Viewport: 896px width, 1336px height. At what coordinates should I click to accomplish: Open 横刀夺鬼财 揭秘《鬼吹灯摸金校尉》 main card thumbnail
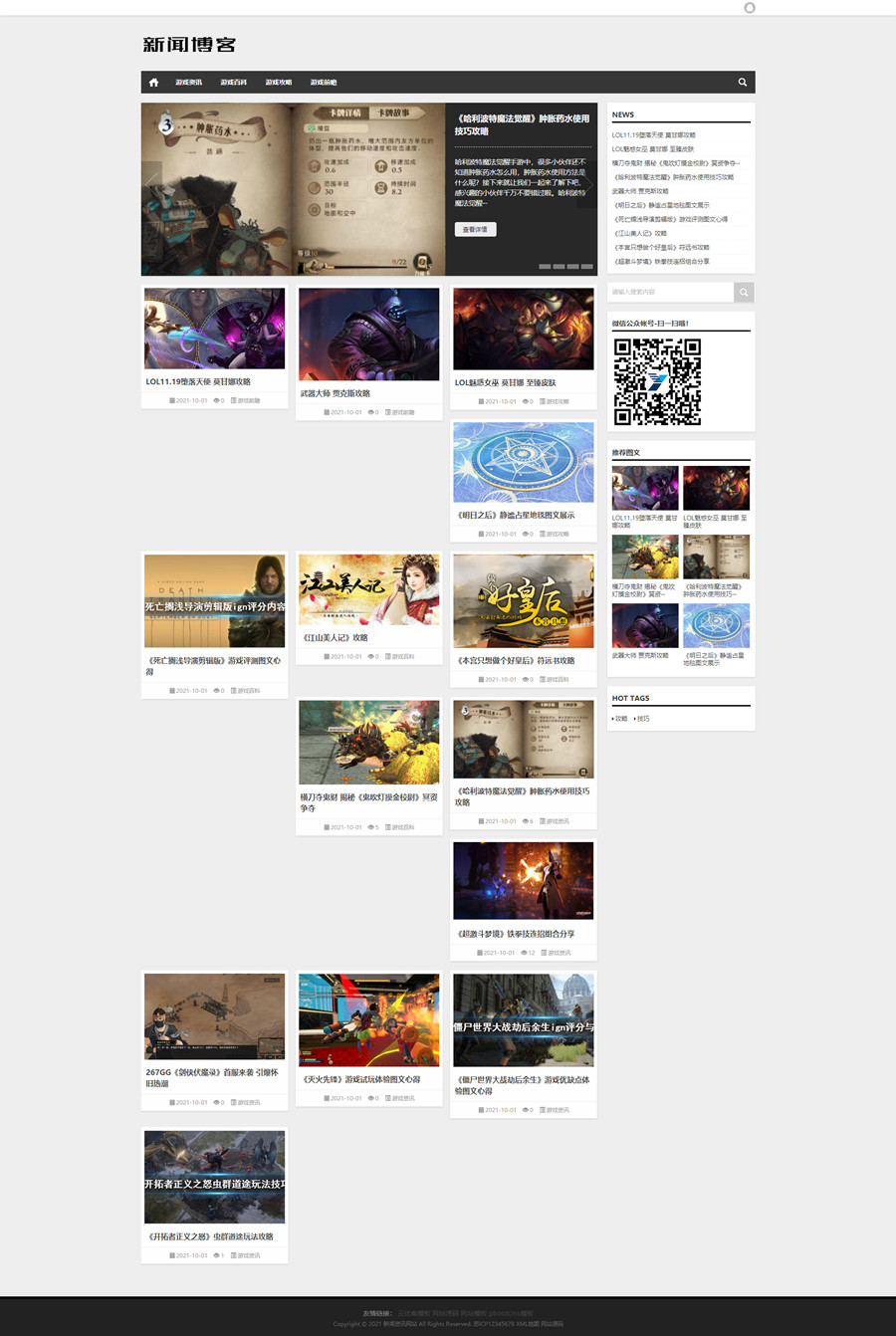pos(368,742)
